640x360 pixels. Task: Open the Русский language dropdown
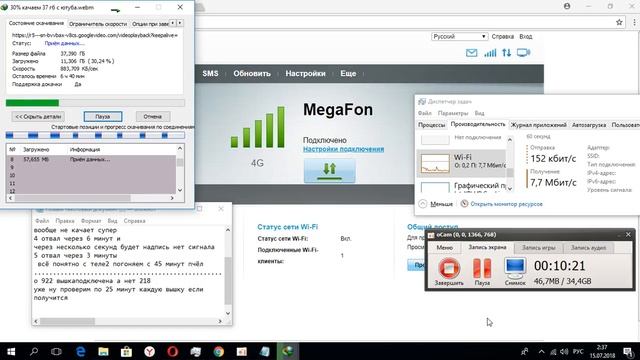click(460, 36)
